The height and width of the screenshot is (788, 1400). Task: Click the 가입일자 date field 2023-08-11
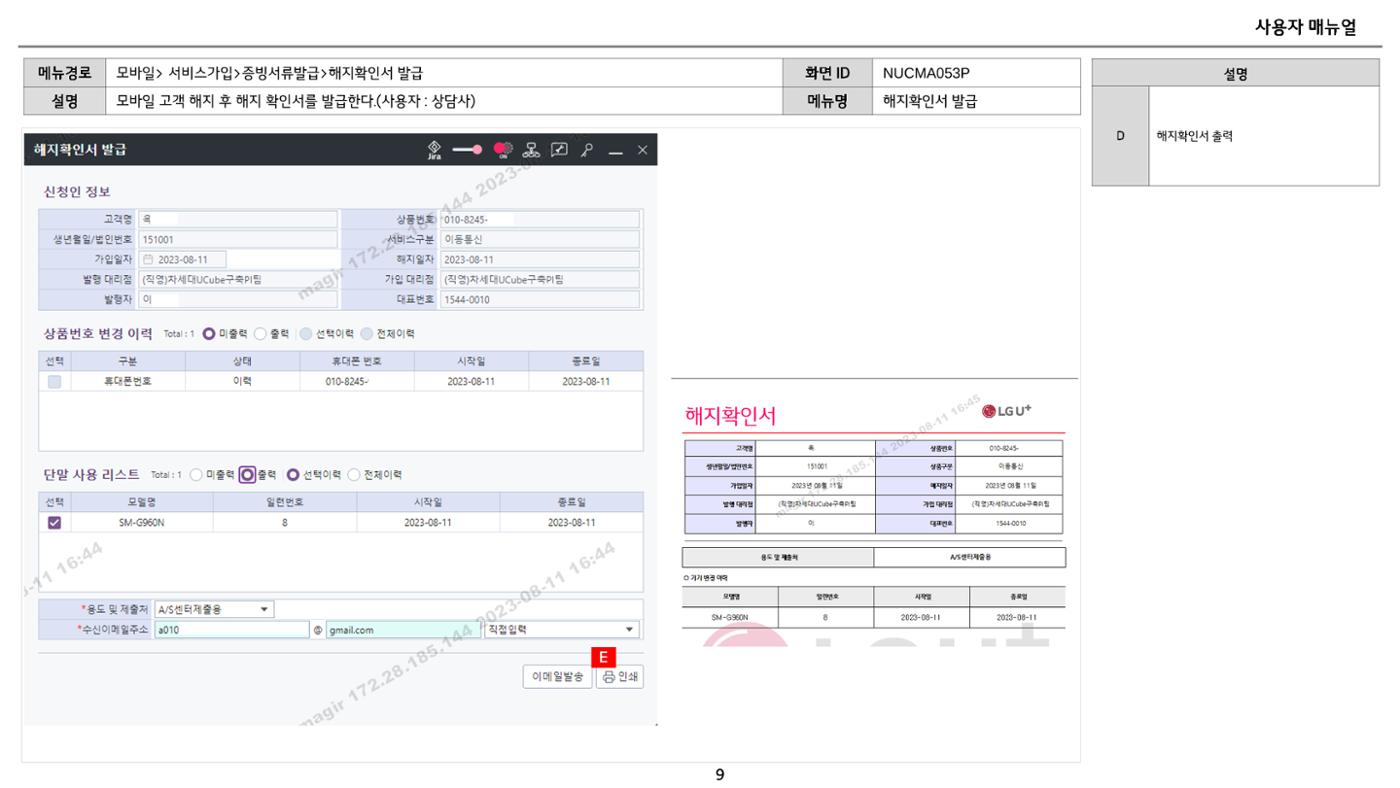183,260
